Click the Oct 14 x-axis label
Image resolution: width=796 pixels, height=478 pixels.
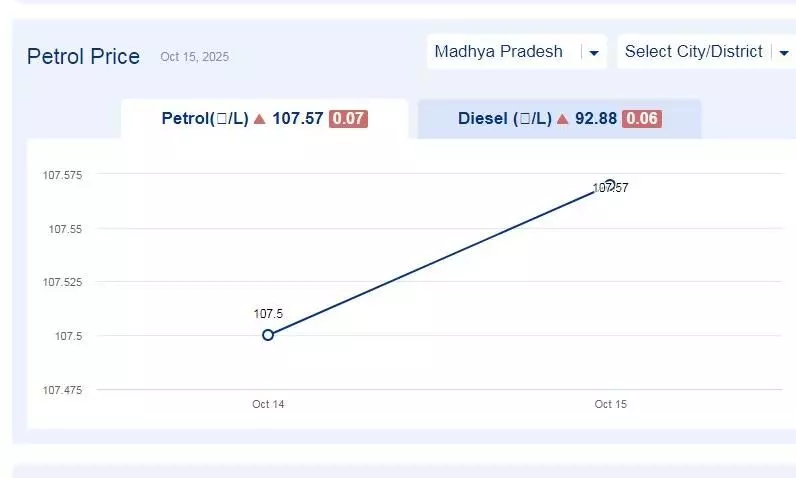[x=268, y=405]
